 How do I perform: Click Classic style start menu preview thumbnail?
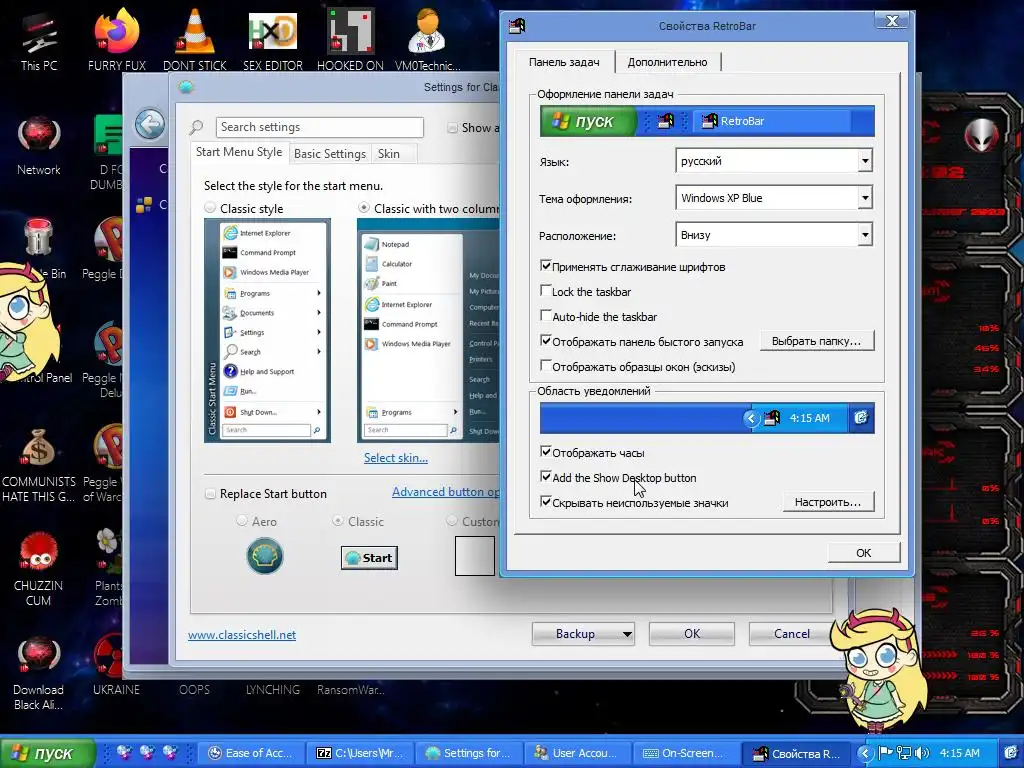click(267, 330)
